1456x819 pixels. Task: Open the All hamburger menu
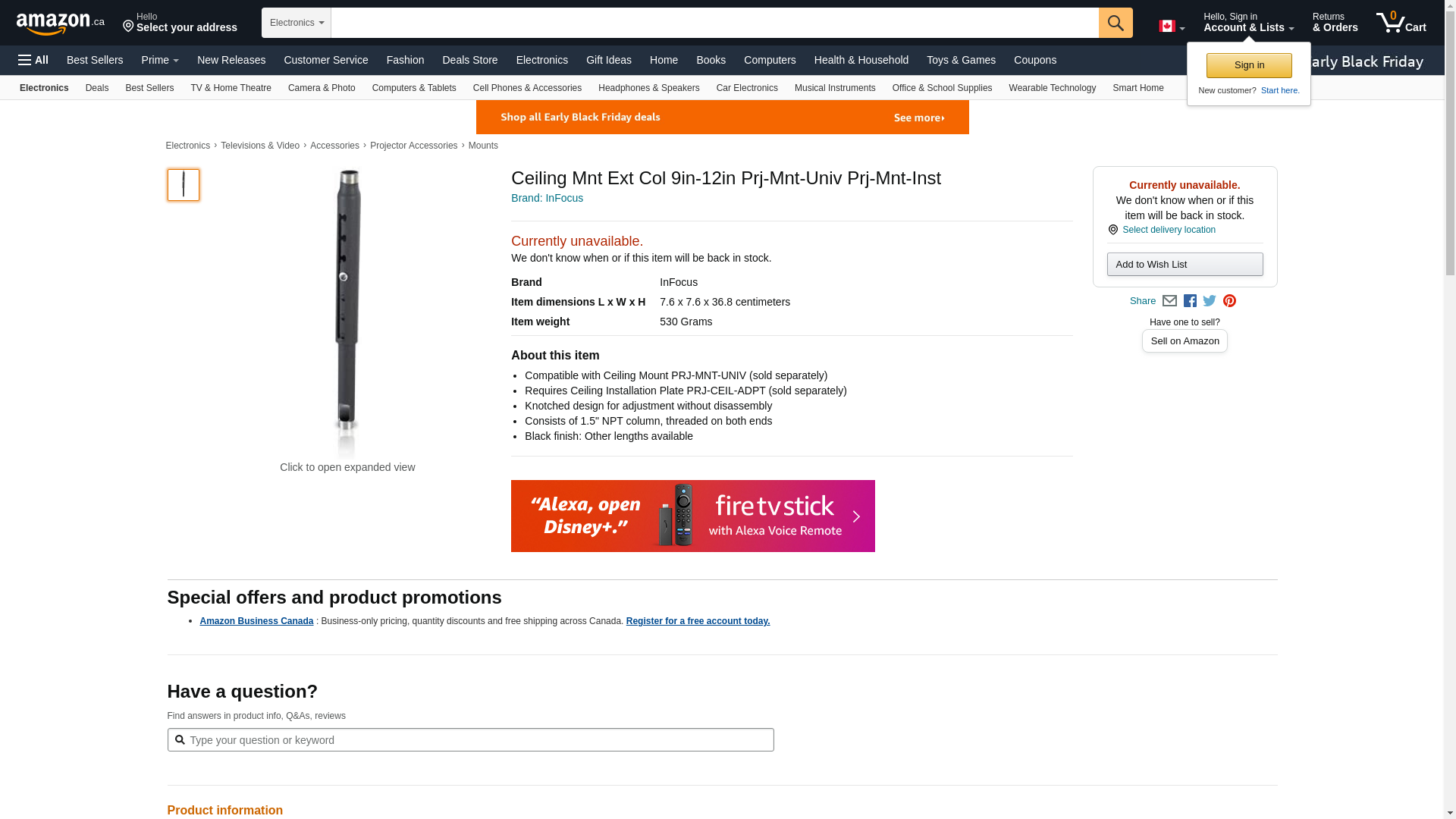(33, 60)
